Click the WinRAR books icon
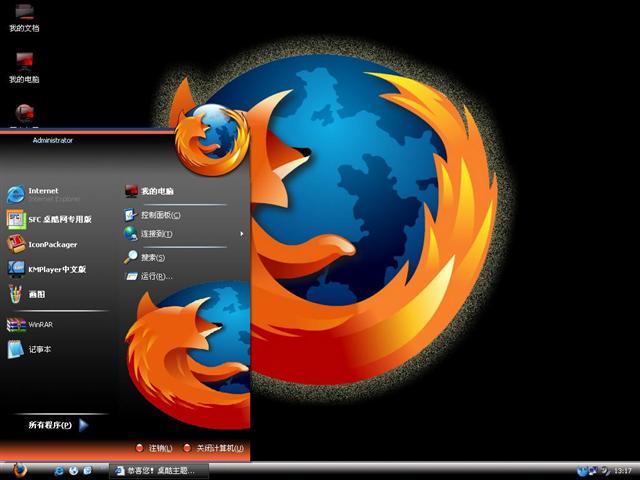640x480 pixels. click(x=16, y=325)
